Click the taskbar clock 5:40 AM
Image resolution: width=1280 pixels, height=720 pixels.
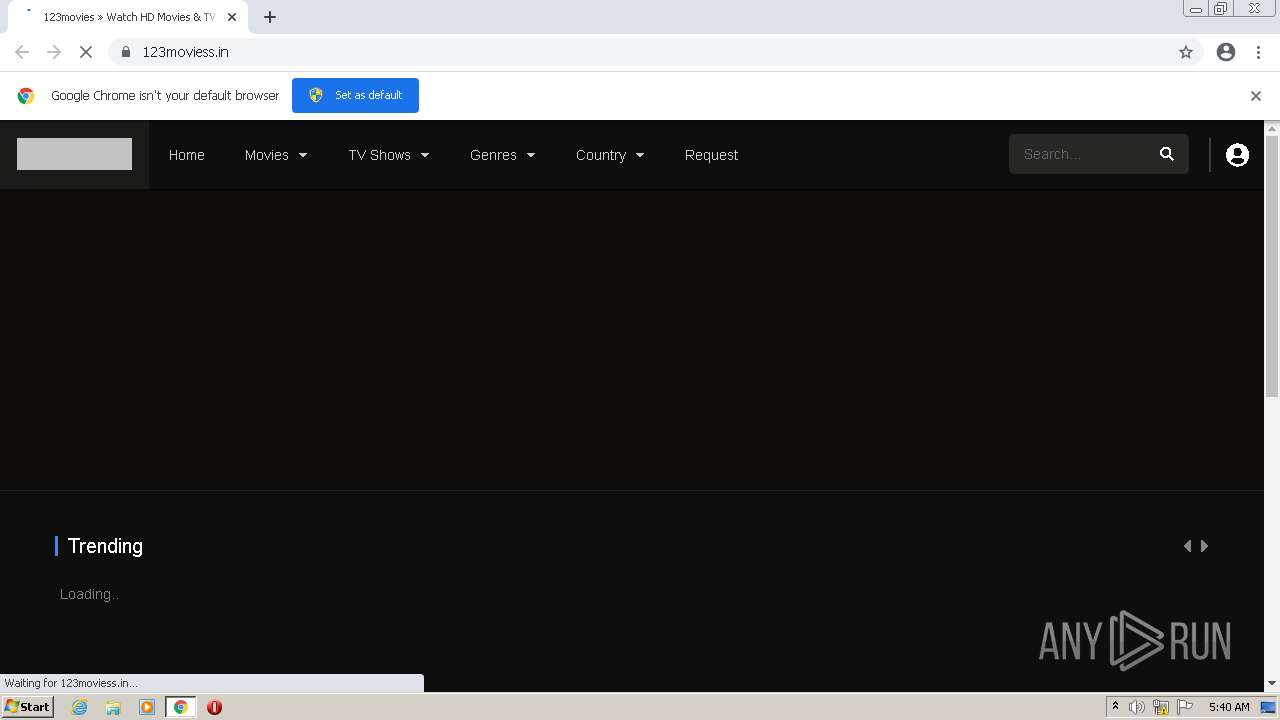coord(1229,707)
